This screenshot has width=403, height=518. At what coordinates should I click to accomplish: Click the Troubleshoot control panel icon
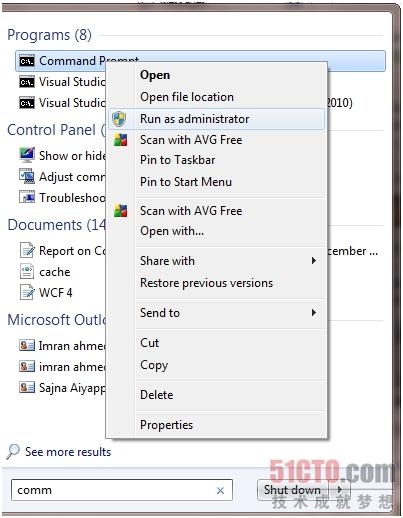click(x=27, y=197)
